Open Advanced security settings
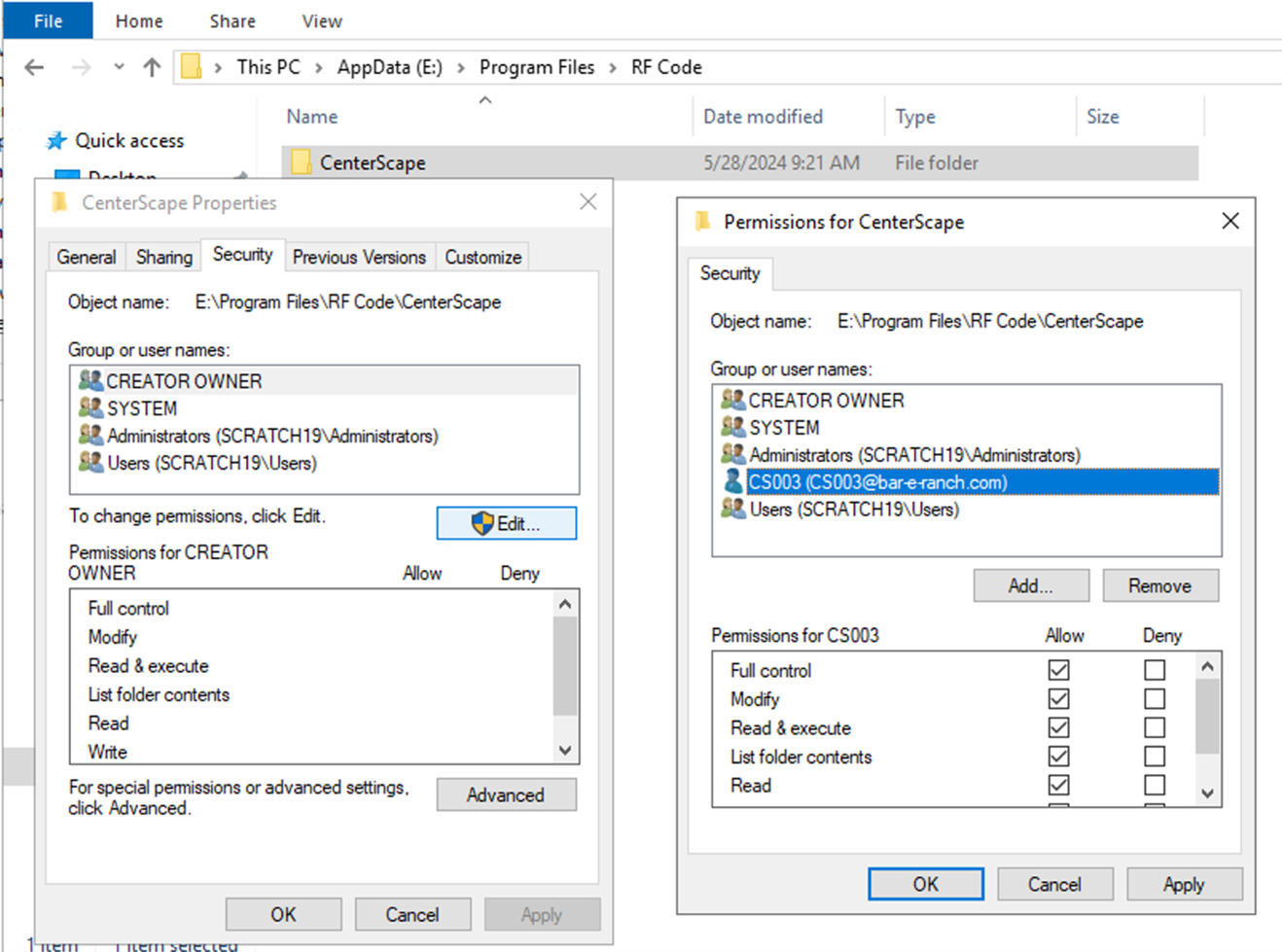This screenshot has height=952, width=1282. point(506,794)
